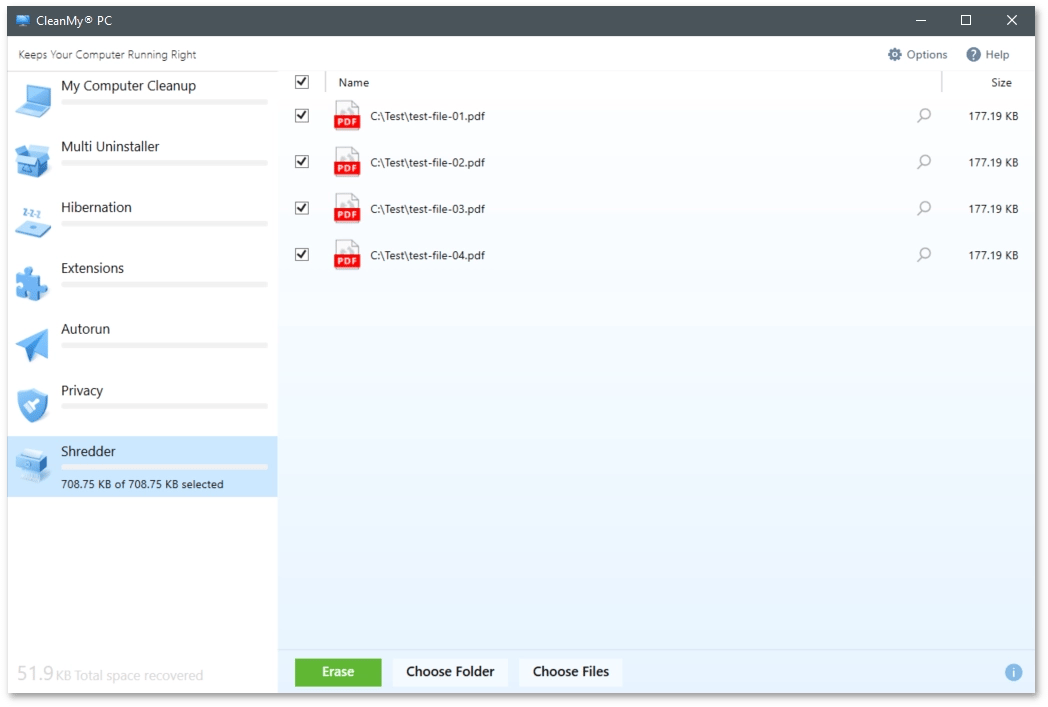This screenshot has height=707, width=1048.
Task: Select the Privacy shield icon
Action: 33,405
